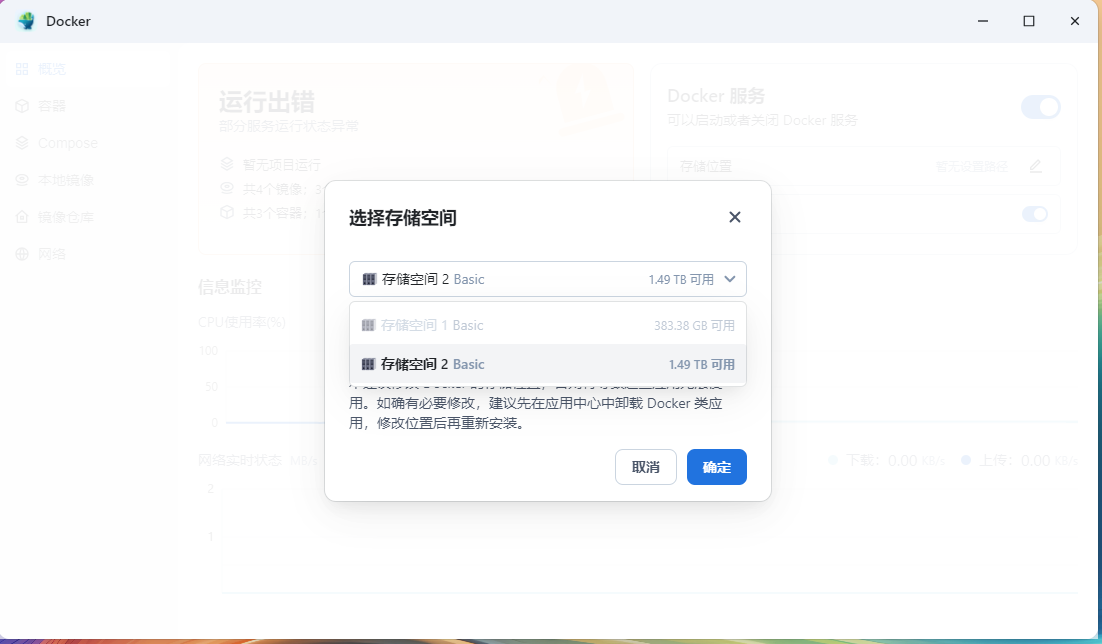Screen dimensions: 1102x644
Task: Click the 1.49 TB 可用 text in dropdown field
Action: point(681,280)
